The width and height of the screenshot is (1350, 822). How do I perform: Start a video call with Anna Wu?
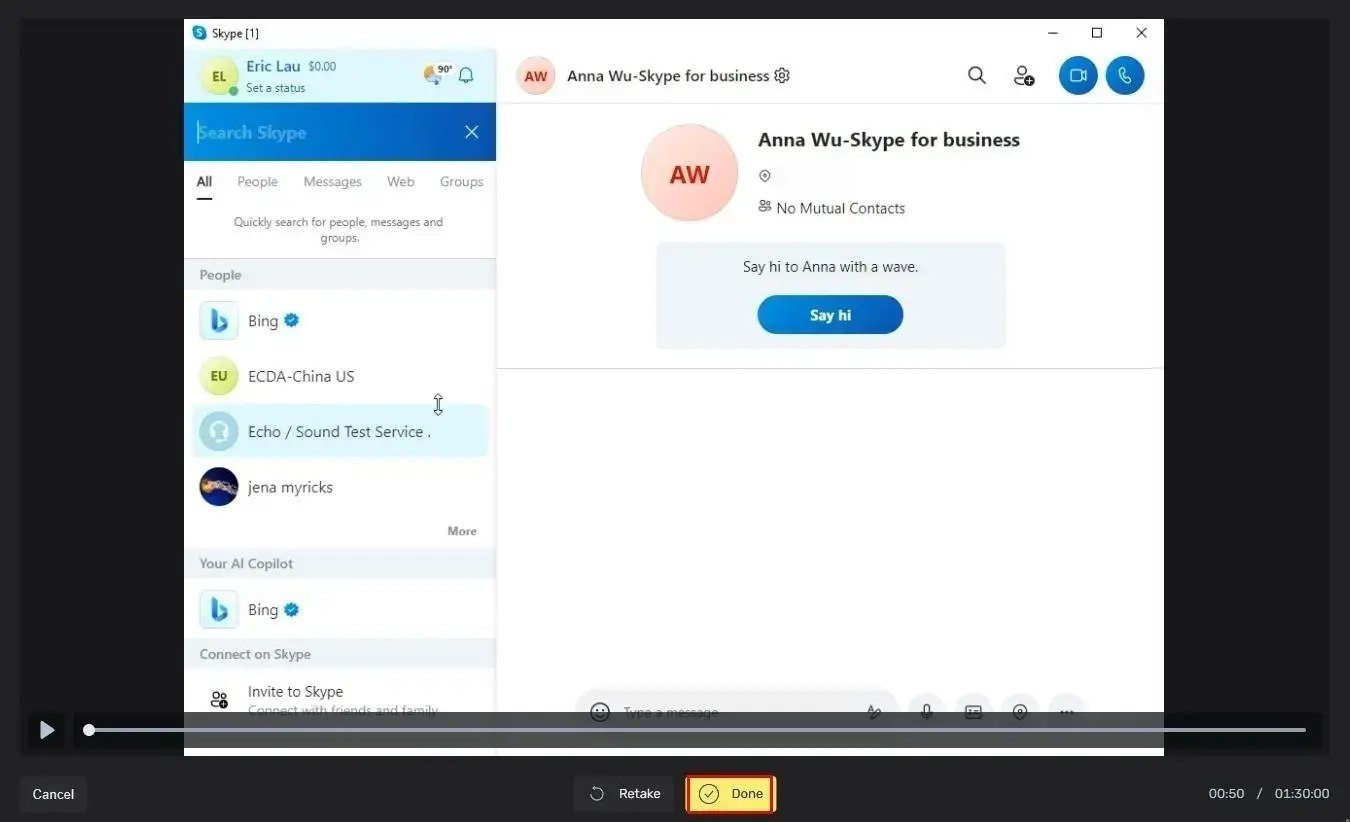pos(1077,75)
